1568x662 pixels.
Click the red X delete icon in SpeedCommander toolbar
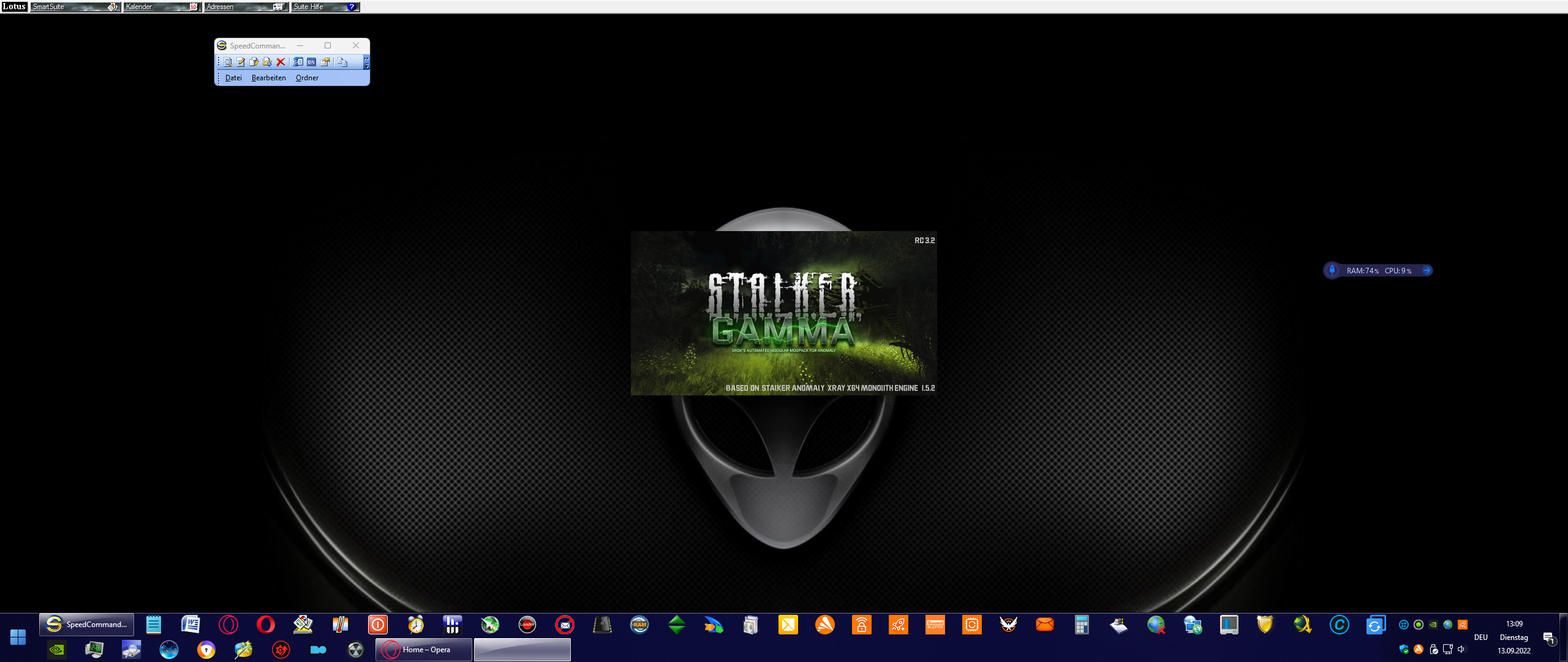tap(281, 62)
